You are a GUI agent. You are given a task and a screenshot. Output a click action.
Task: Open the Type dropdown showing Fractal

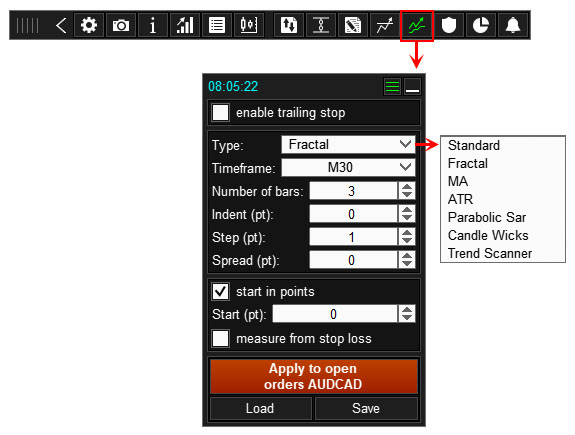[348, 145]
